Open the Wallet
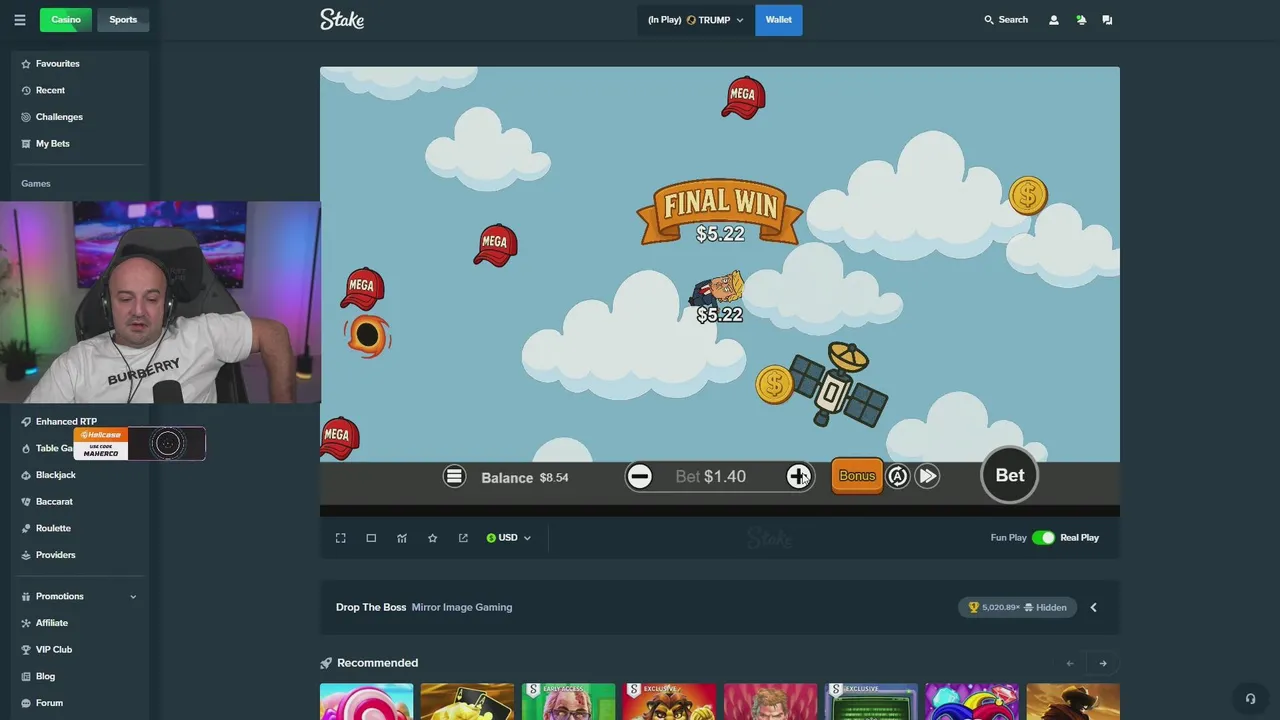 click(779, 20)
